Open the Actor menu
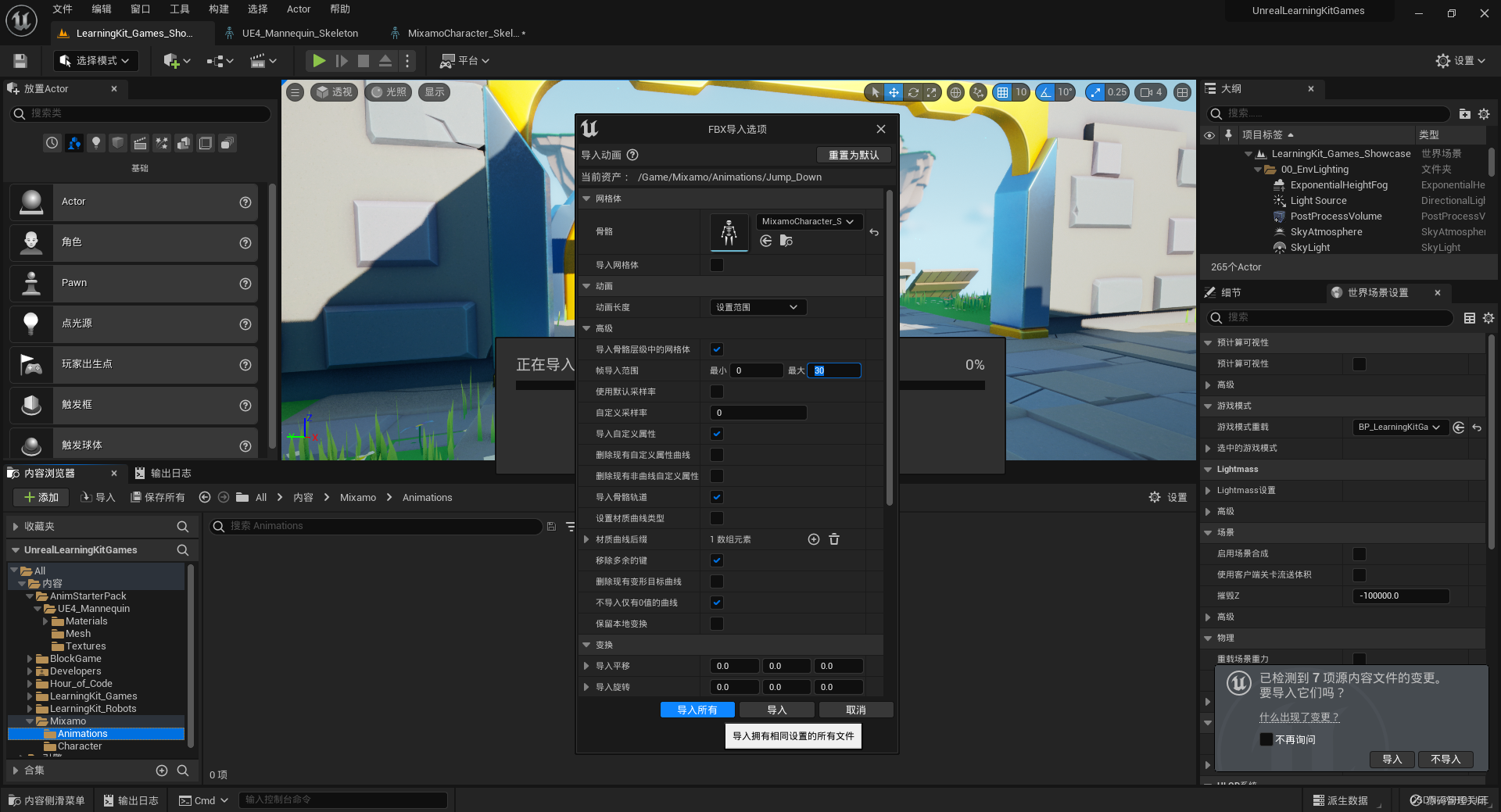This screenshot has height=812, width=1501. (x=299, y=9)
